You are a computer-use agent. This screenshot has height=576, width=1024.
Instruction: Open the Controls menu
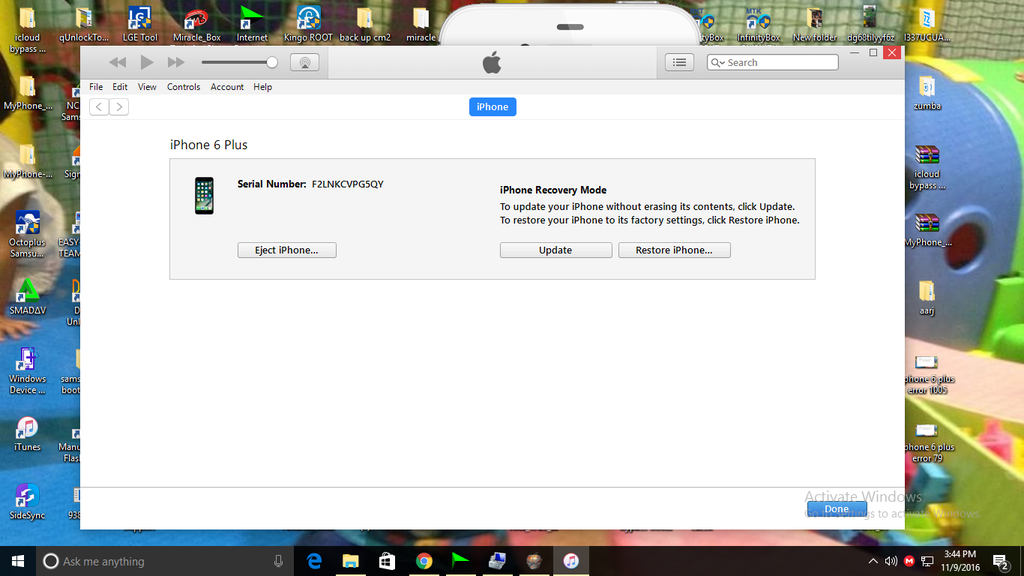(183, 87)
